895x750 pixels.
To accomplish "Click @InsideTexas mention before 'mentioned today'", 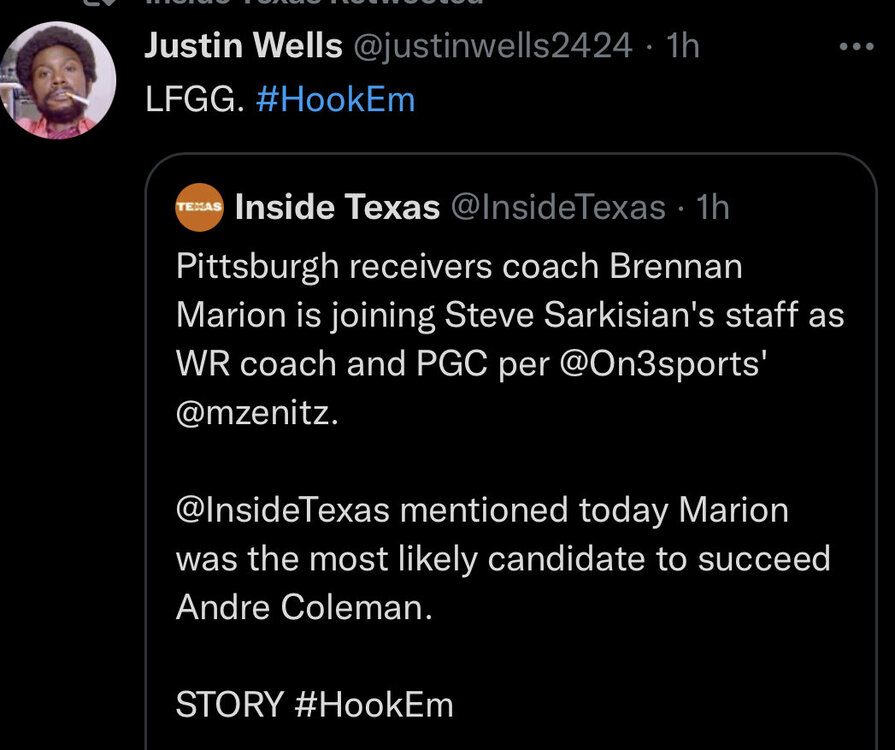I will pyautogui.click(x=282, y=510).
